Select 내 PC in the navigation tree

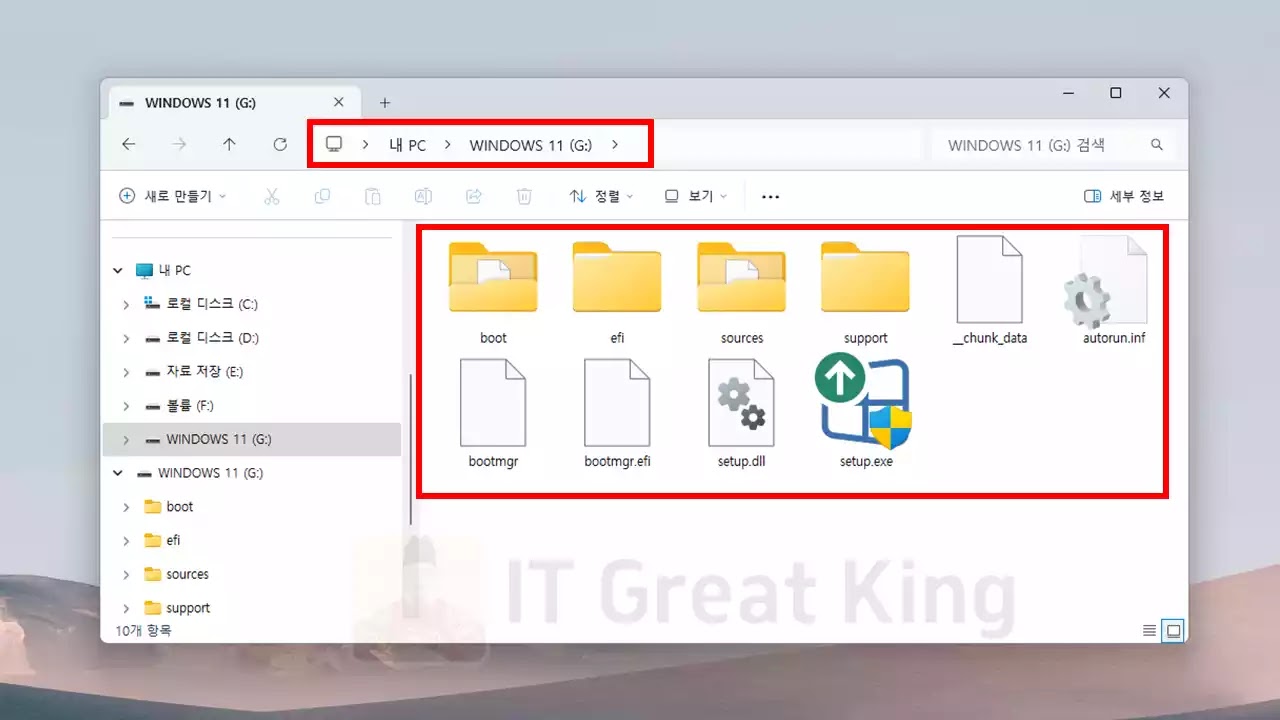coord(175,271)
